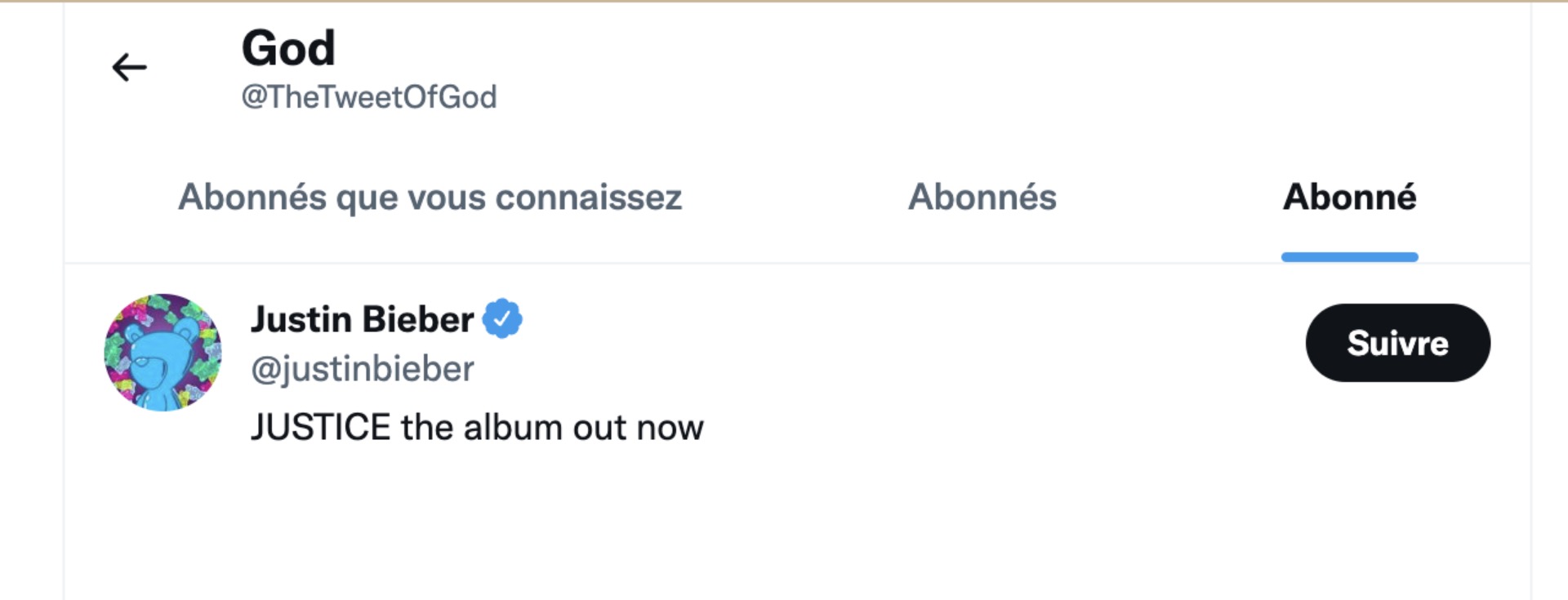Select the active Abonné tab
Viewport: 1568px width, 600px height.
tap(1350, 197)
